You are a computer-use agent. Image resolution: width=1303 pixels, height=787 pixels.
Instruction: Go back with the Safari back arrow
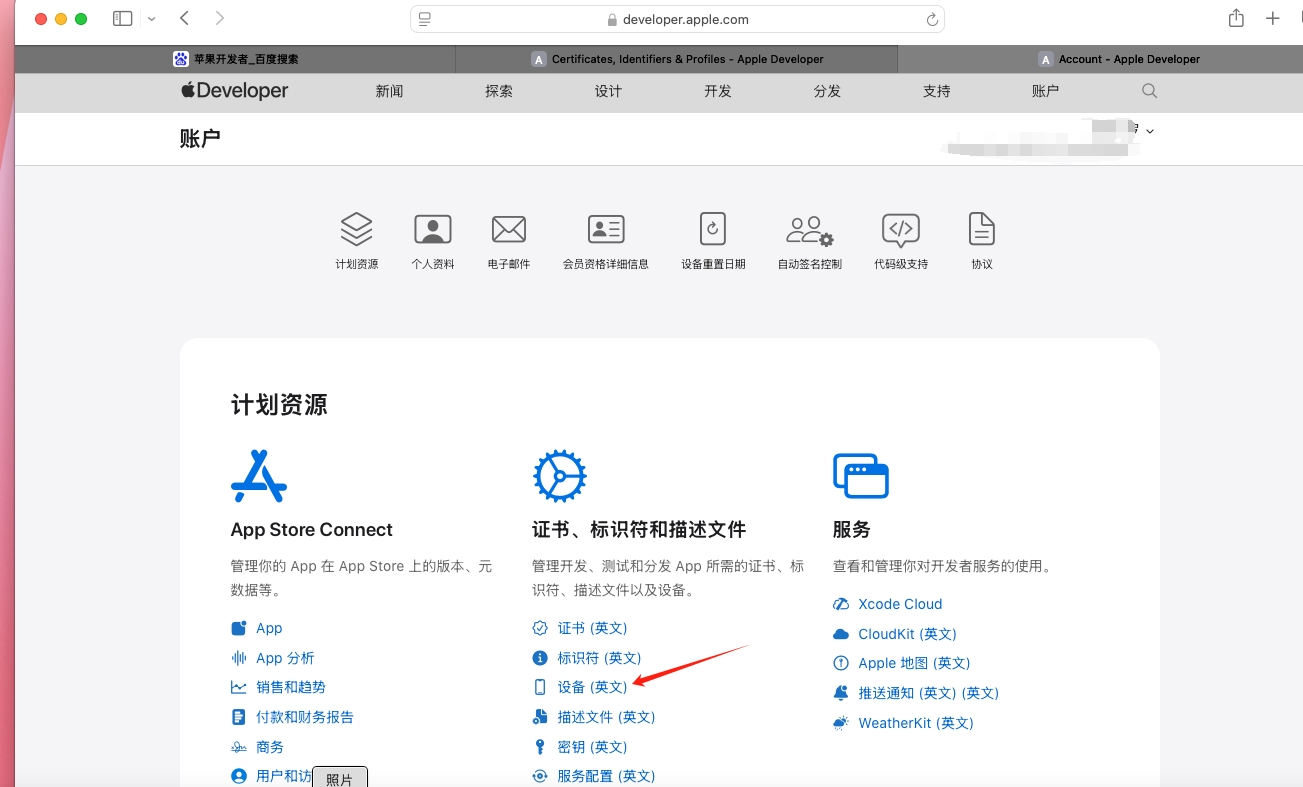pyautogui.click(x=185, y=19)
